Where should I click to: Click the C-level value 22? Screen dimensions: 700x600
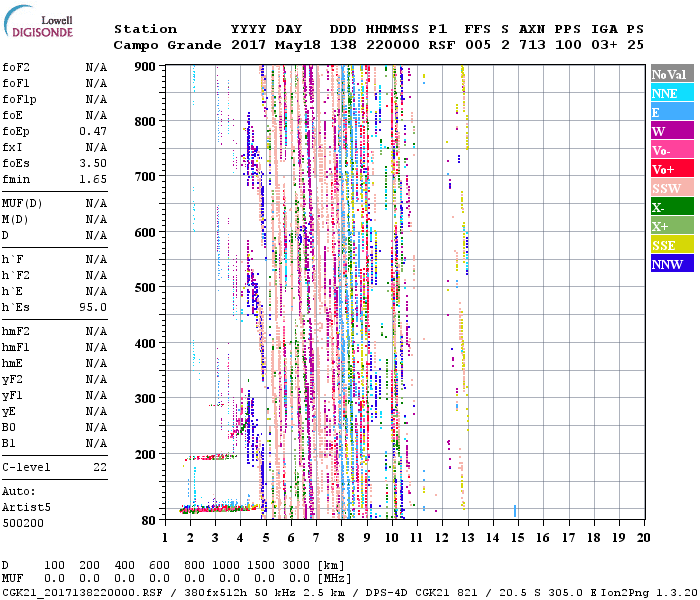[x=99, y=467]
